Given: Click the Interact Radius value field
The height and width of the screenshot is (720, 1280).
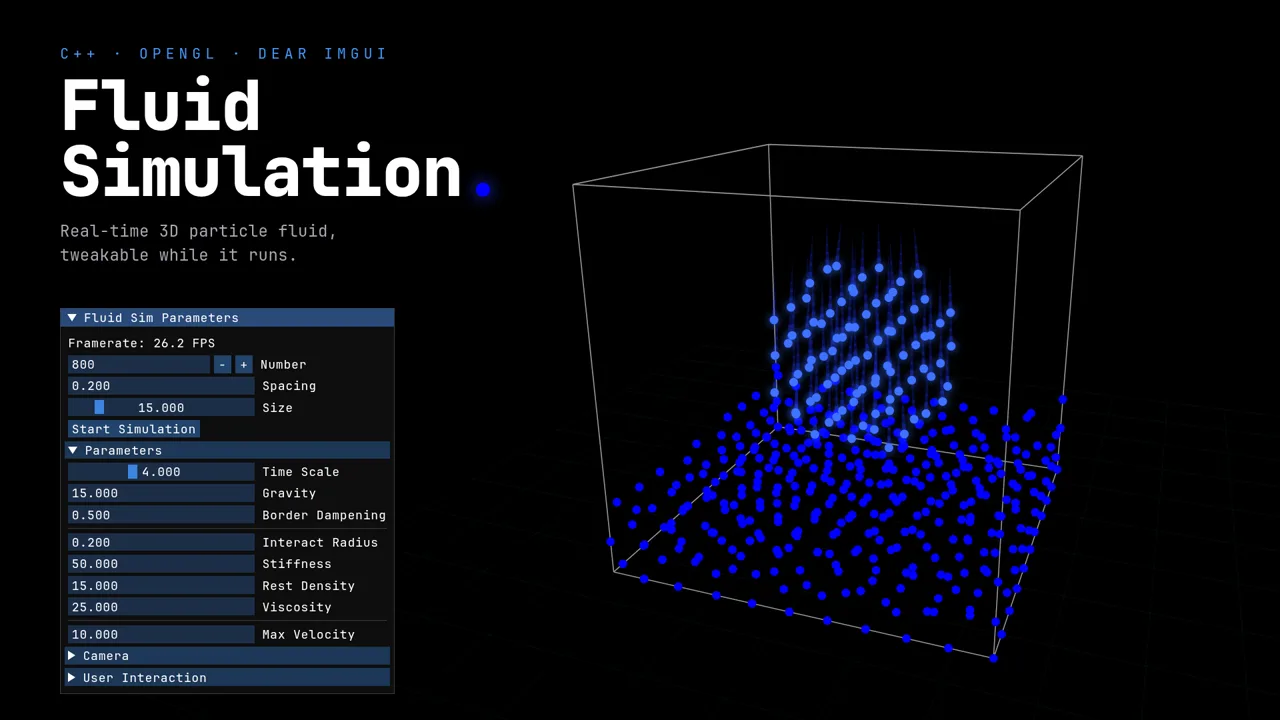Looking at the screenshot, I should click(x=161, y=542).
